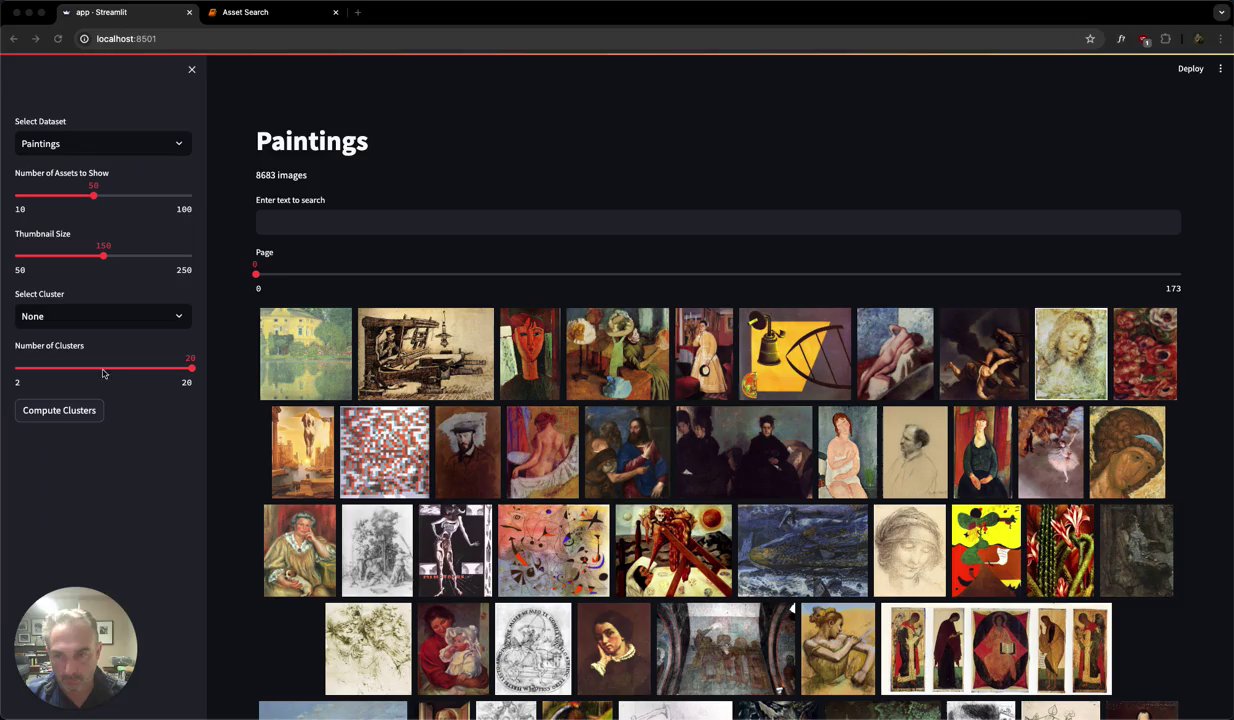Open the five-panel Orthodox icons thumbnail
1234x720 pixels.
point(996,649)
